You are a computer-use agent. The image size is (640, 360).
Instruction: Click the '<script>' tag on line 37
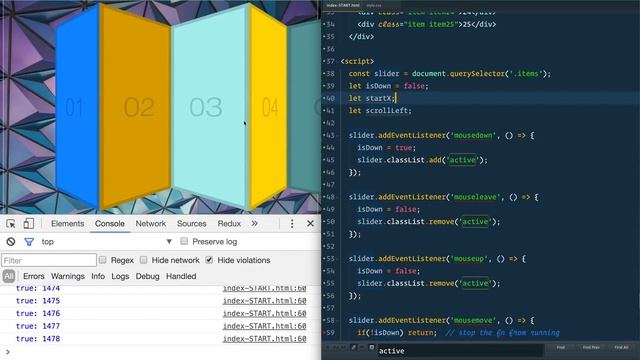tap(357, 61)
